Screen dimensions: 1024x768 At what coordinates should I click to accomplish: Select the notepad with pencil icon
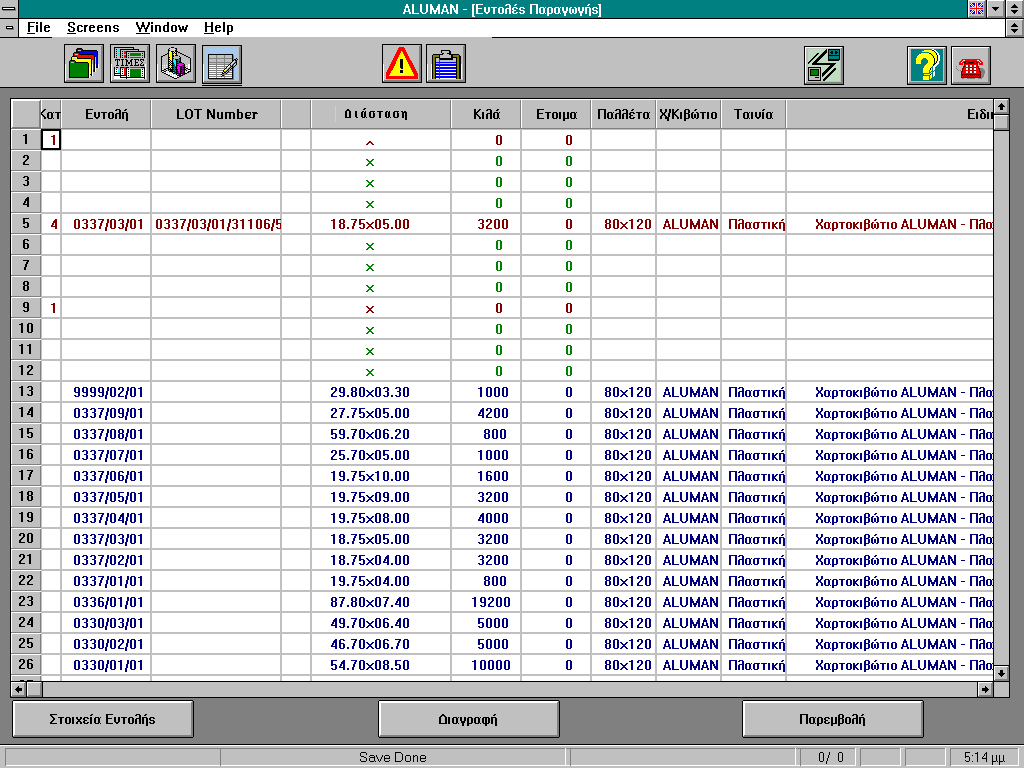click(221, 66)
